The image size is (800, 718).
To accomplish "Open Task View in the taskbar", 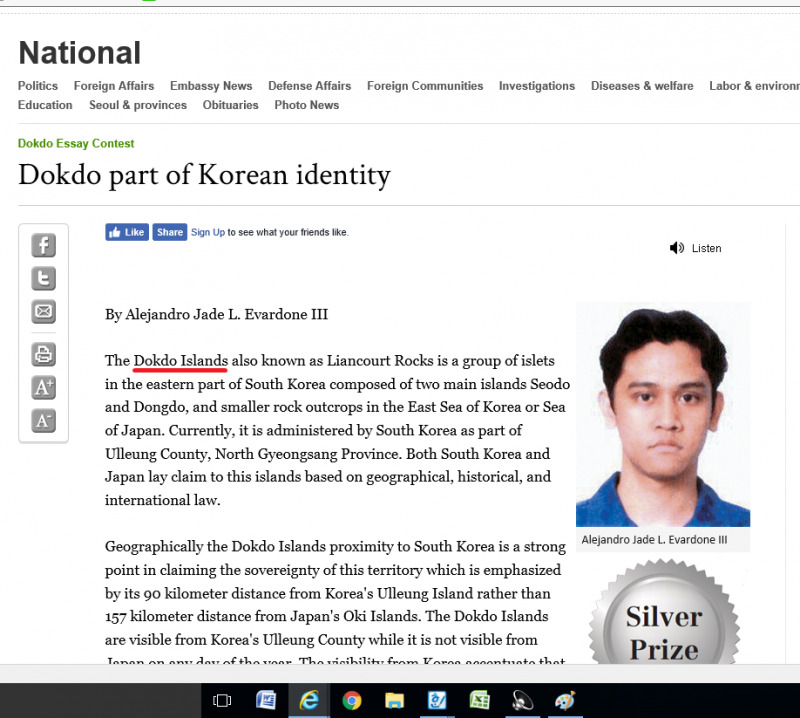I will point(222,701).
